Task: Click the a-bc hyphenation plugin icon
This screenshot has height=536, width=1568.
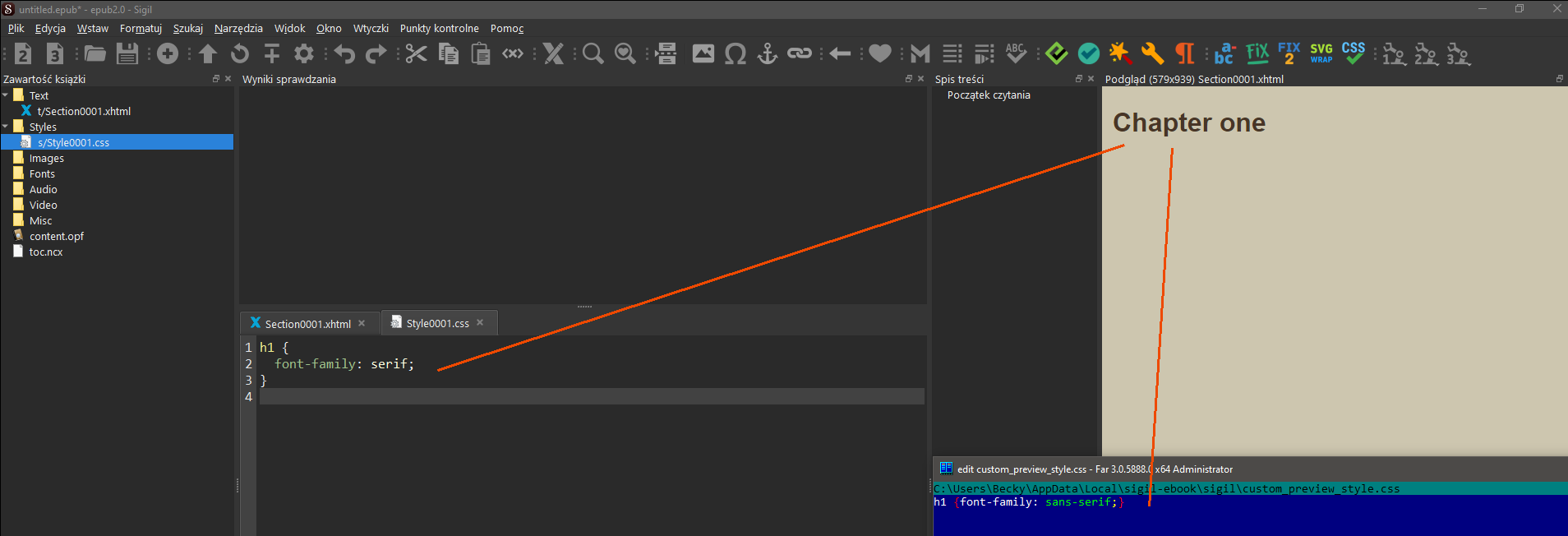Action: (x=1224, y=54)
